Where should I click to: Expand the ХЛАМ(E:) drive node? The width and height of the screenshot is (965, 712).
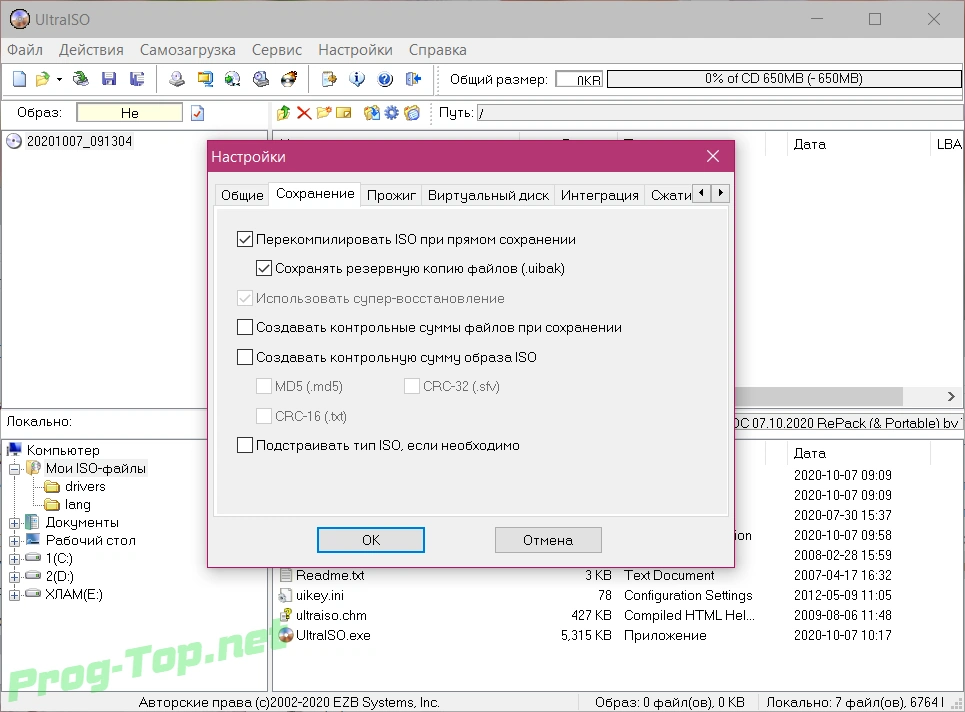pyautogui.click(x=15, y=594)
